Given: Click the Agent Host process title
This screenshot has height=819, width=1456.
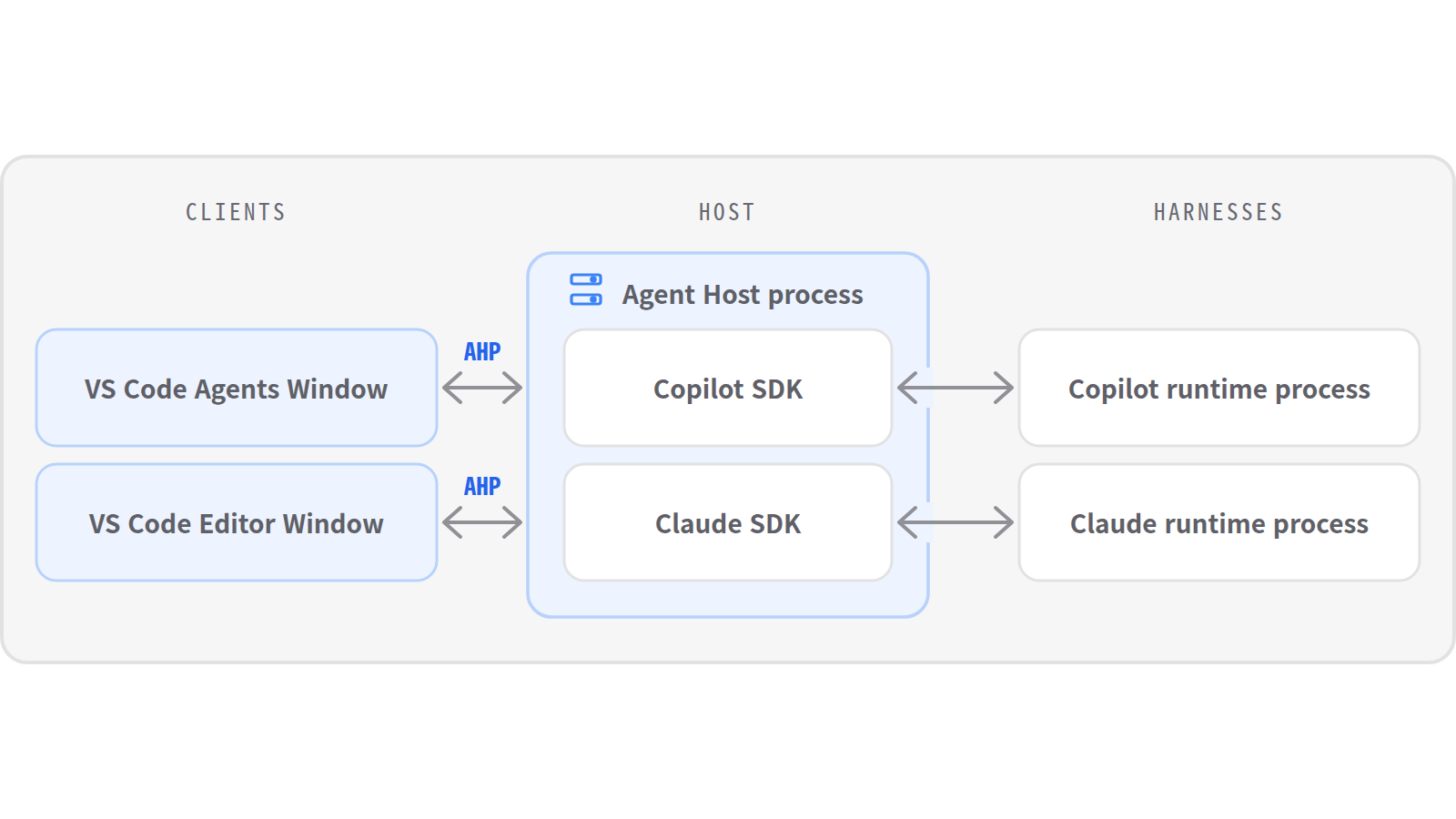Looking at the screenshot, I should tap(743, 295).
